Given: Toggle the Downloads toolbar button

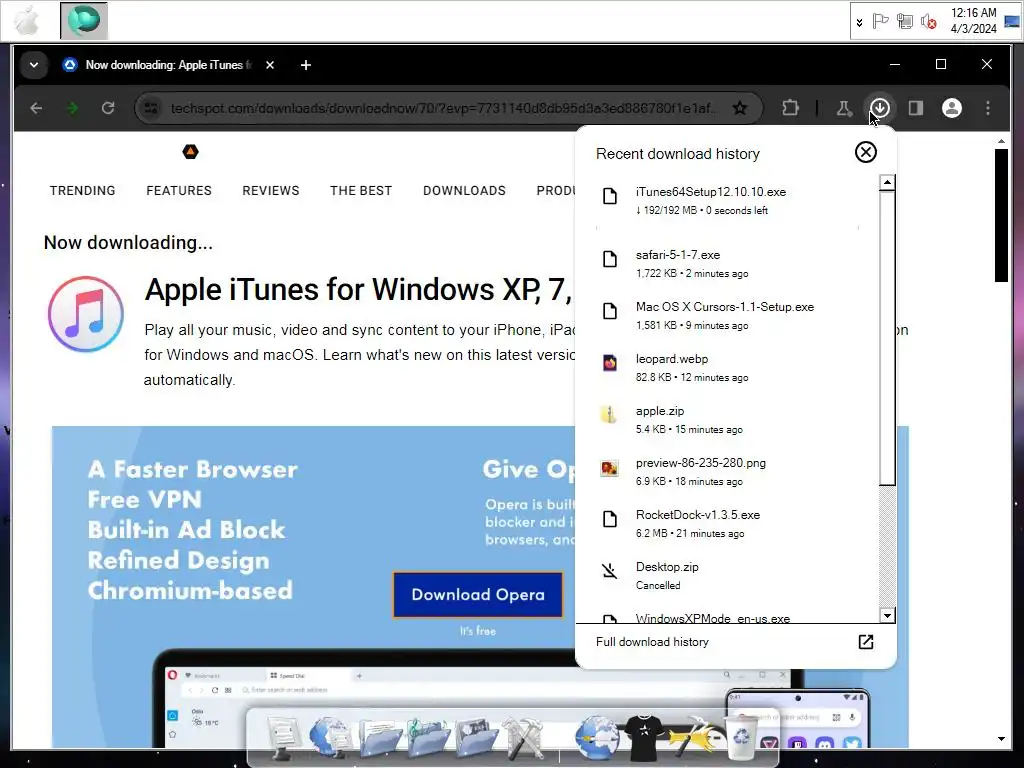Looking at the screenshot, I should [880, 108].
